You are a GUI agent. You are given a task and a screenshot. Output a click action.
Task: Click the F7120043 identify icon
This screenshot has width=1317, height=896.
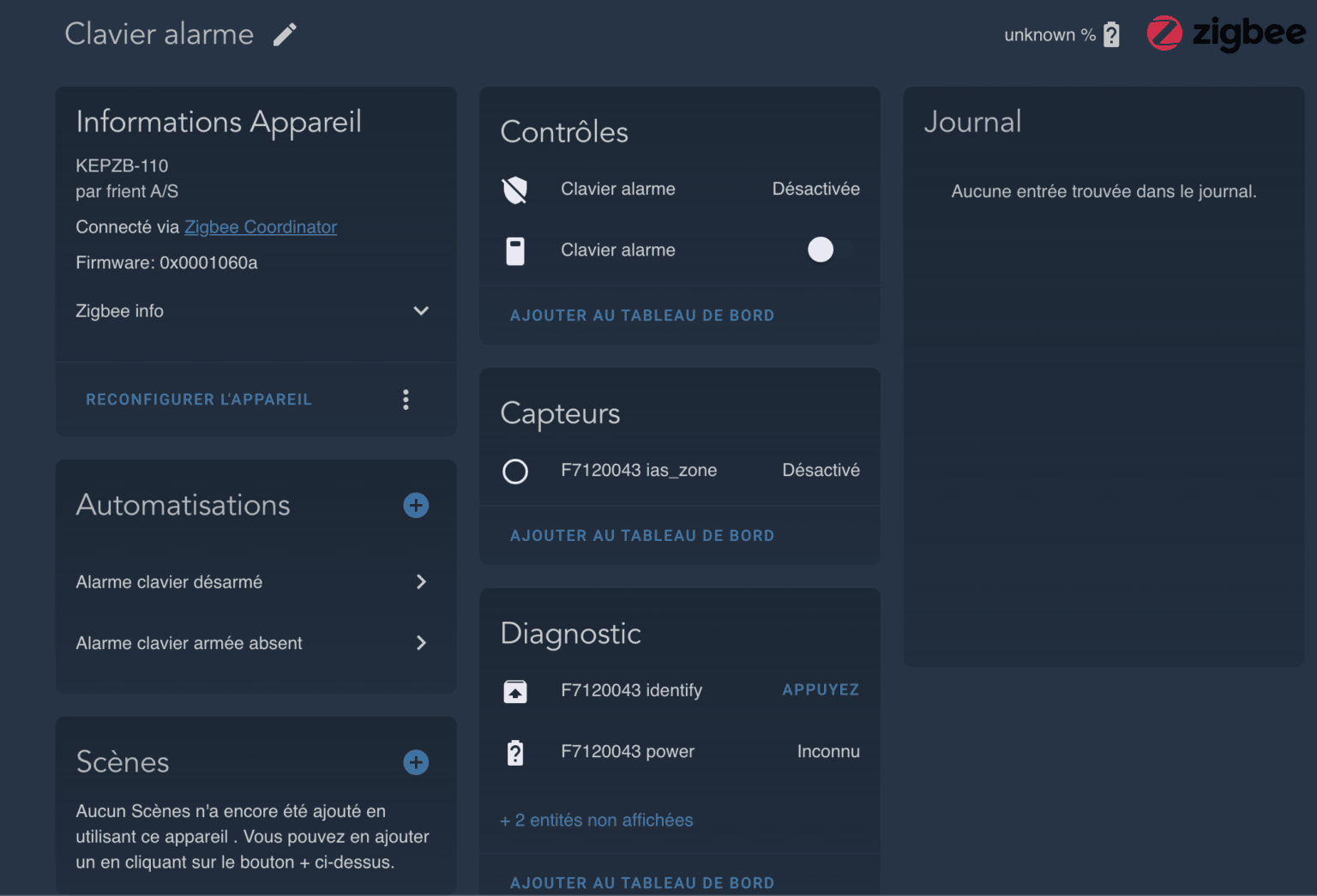point(515,691)
